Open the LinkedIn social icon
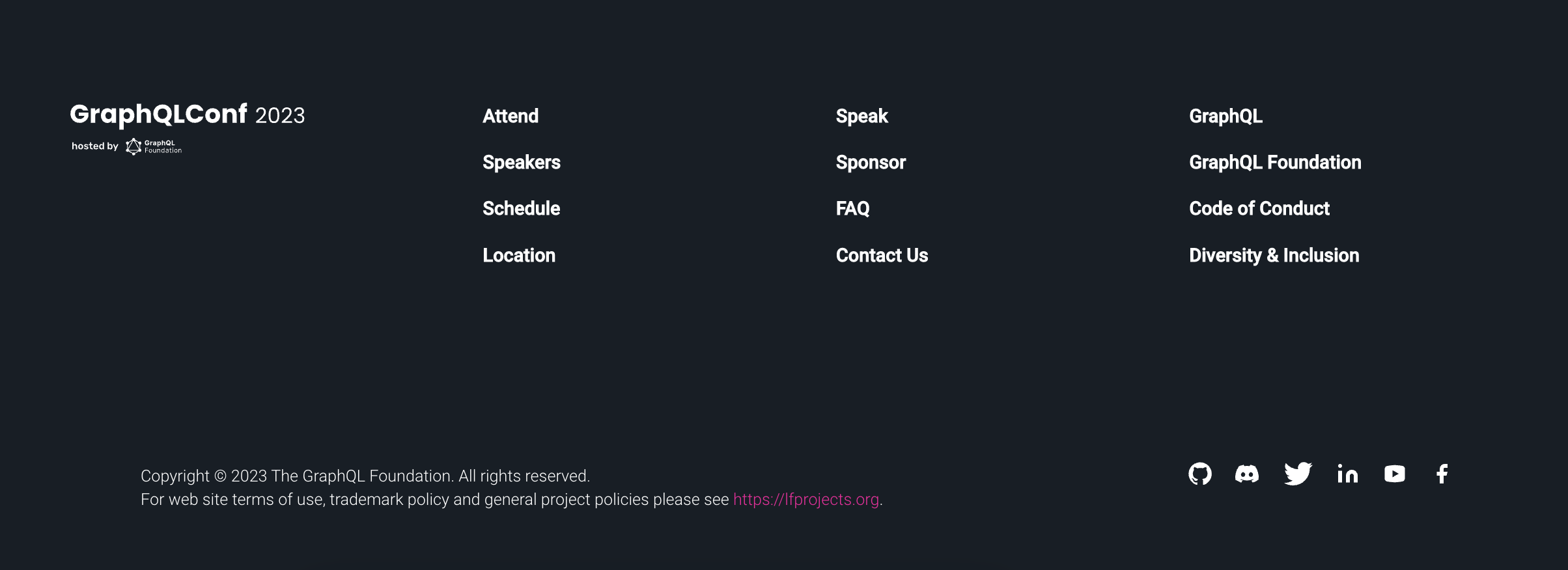The width and height of the screenshot is (1568, 570). [1347, 474]
